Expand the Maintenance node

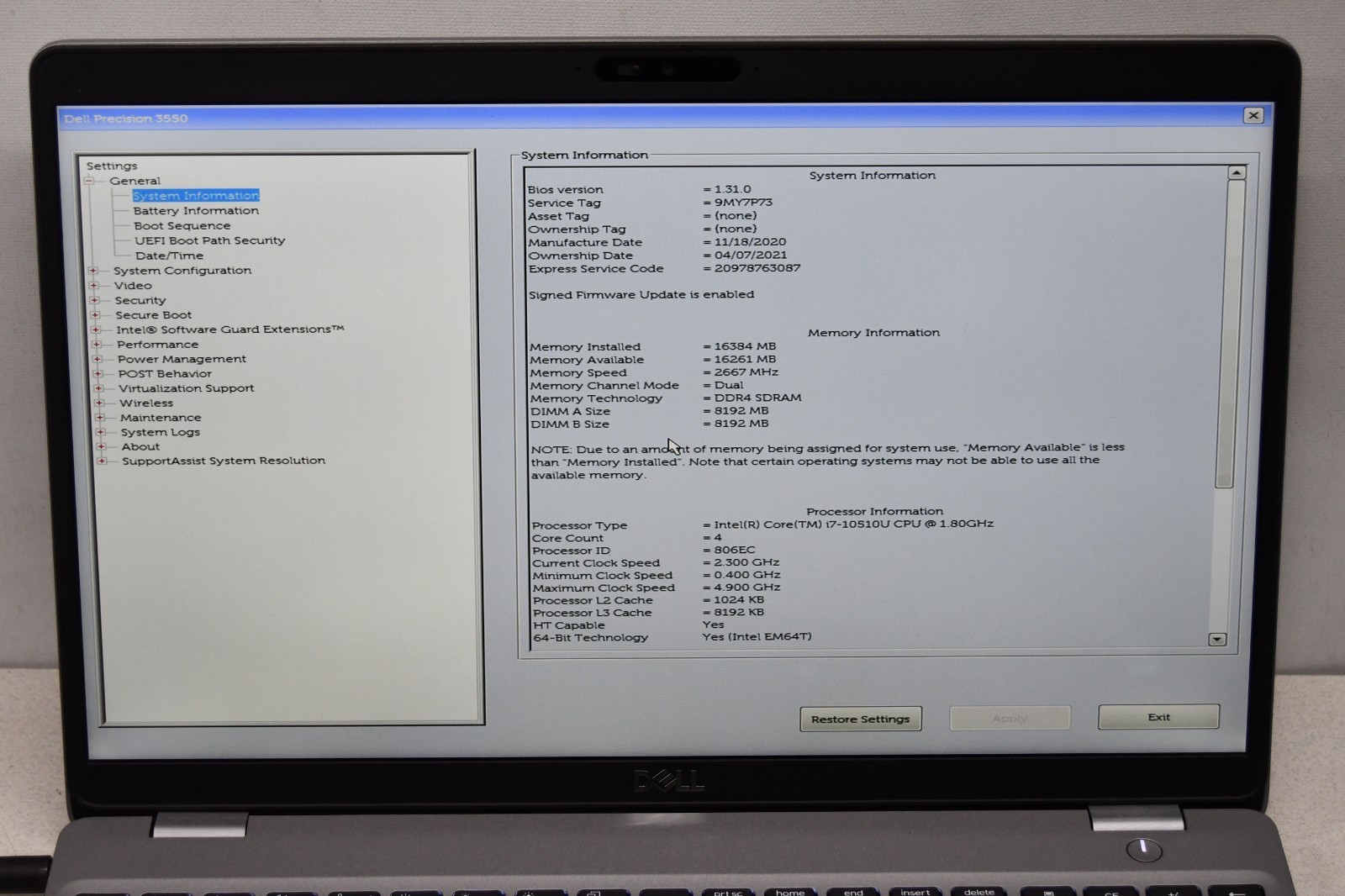pyautogui.click(x=100, y=418)
